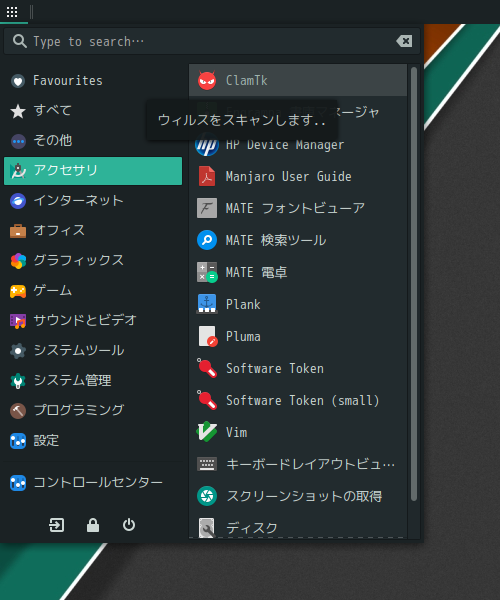The image size is (500, 600).
Task: Click the Software Token label
Action: point(275,368)
